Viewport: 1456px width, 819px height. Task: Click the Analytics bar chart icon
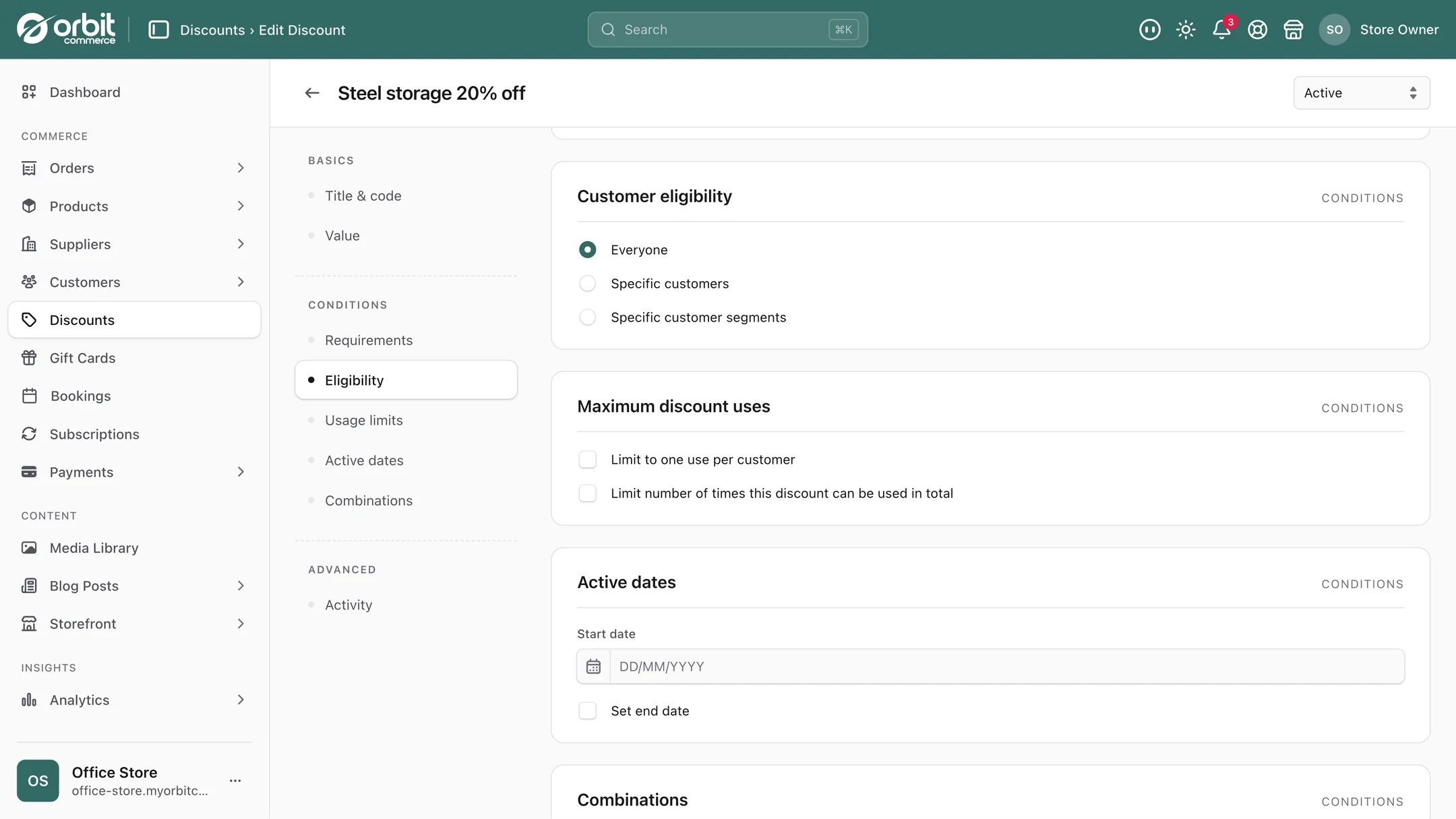(29, 700)
